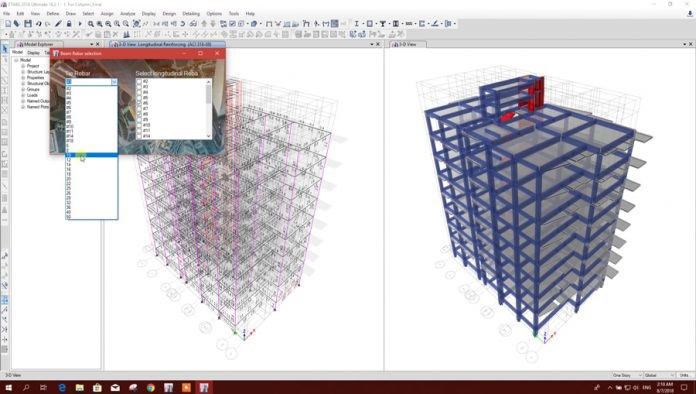Click the Undo icon in toolbar
696x394 pixels.
[39, 24]
